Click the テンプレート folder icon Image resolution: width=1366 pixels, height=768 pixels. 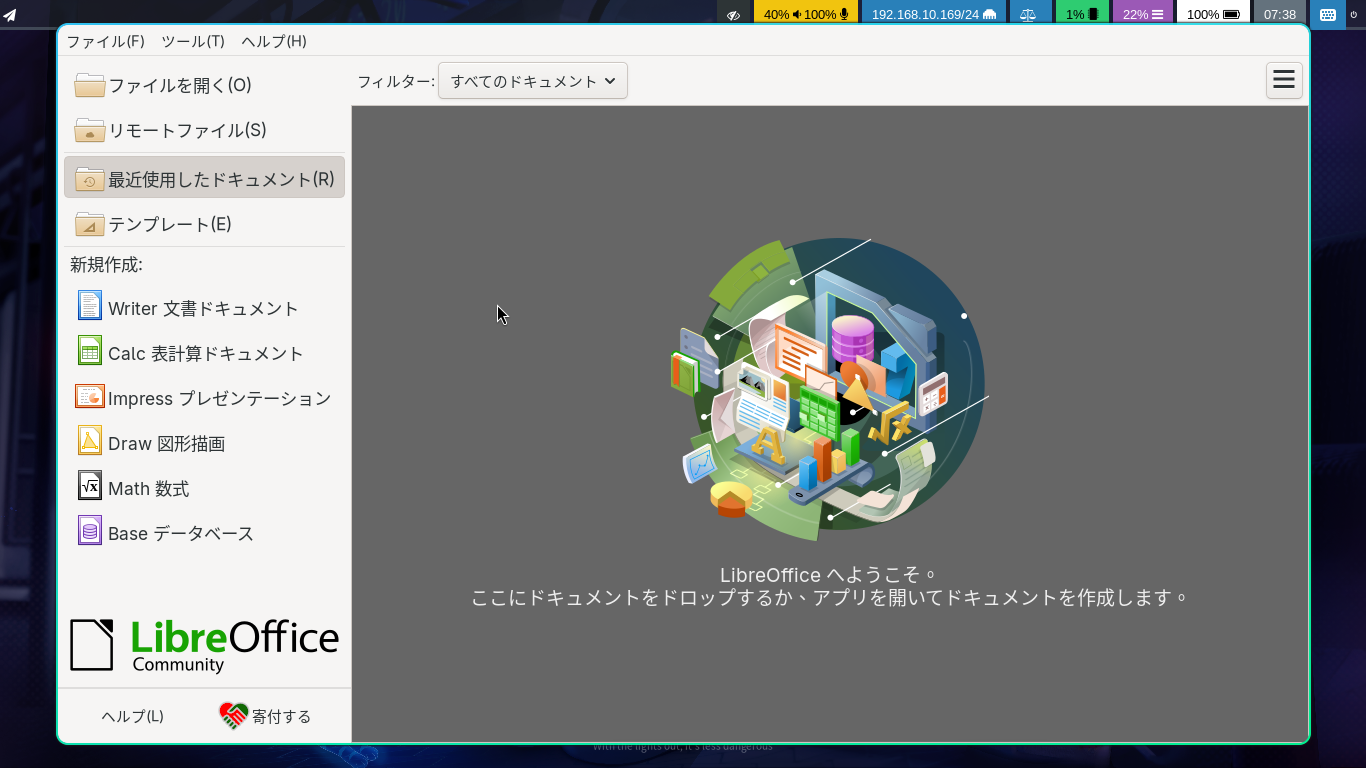click(x=90, y=224)
